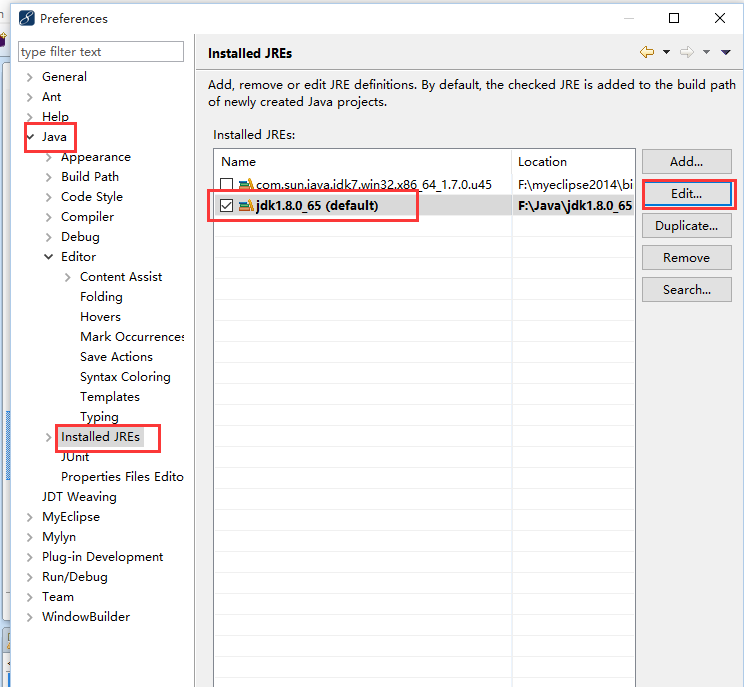Expand the Appearance node arrow
Viewport: 744px width, 687px height.
[48, 158]
